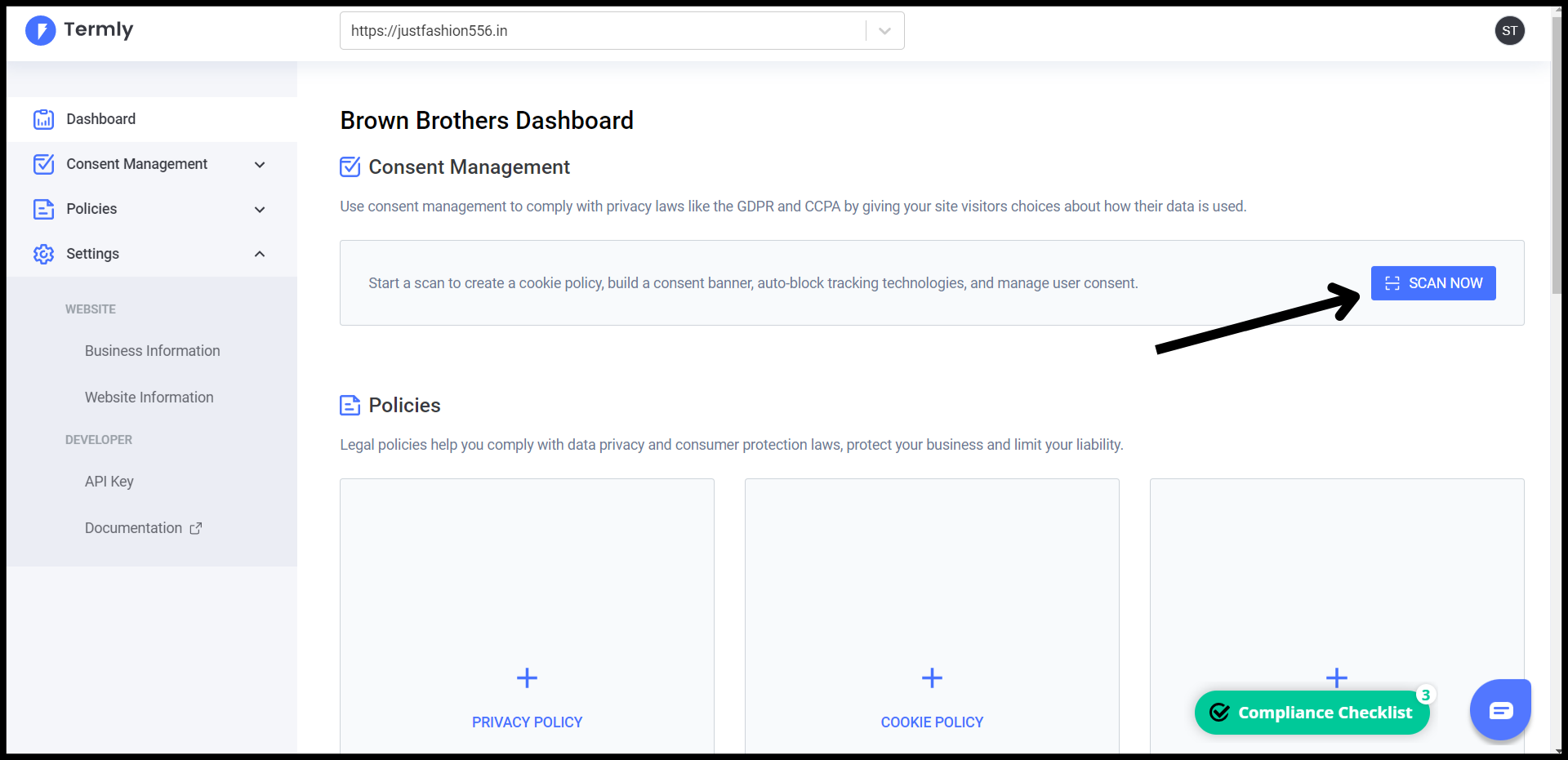Click the Policies section heading text

(x=404, y=406)
